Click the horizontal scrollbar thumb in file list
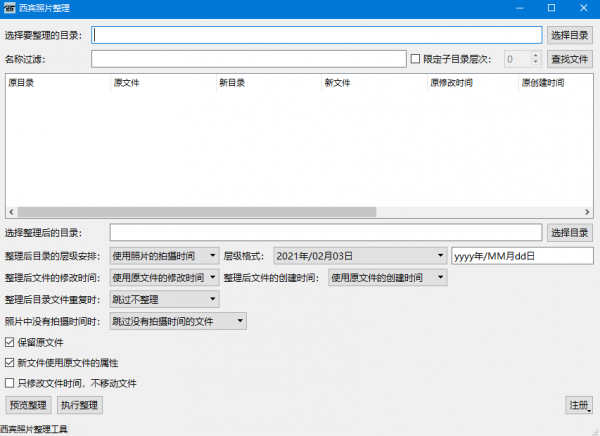 197,212
